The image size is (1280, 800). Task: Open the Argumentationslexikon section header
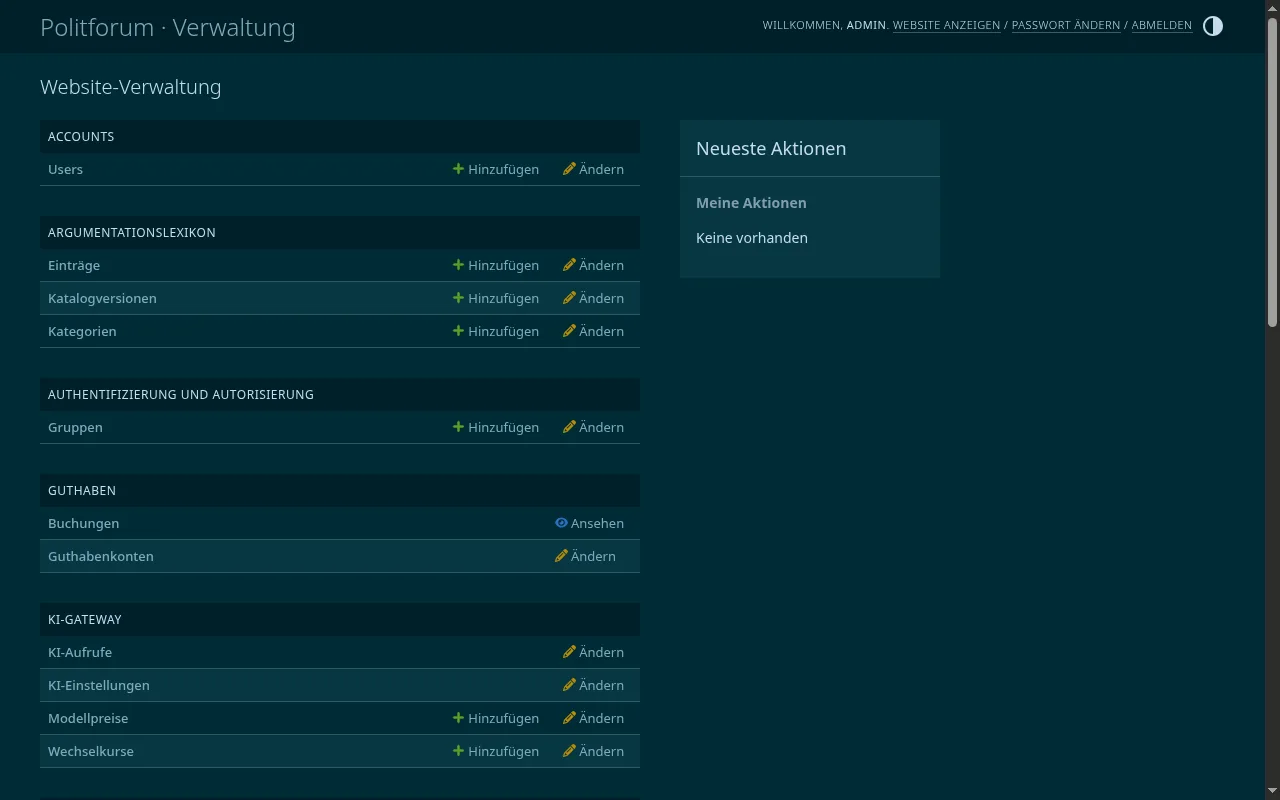click(132, 232)
